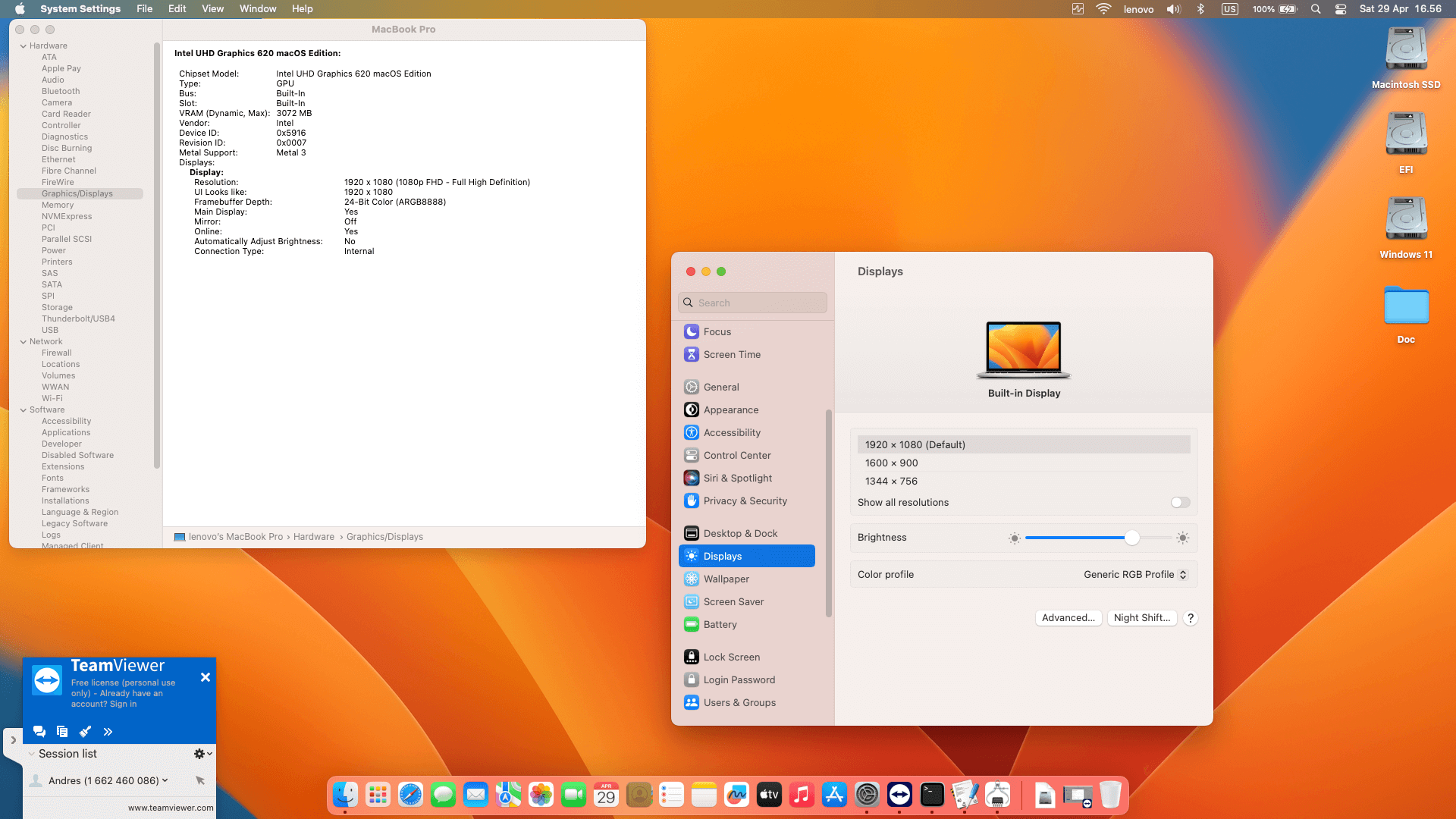Screen dimensions: 1456x819
Task: Close the TeamViewer panel
Action: click(x=206, y=677)
